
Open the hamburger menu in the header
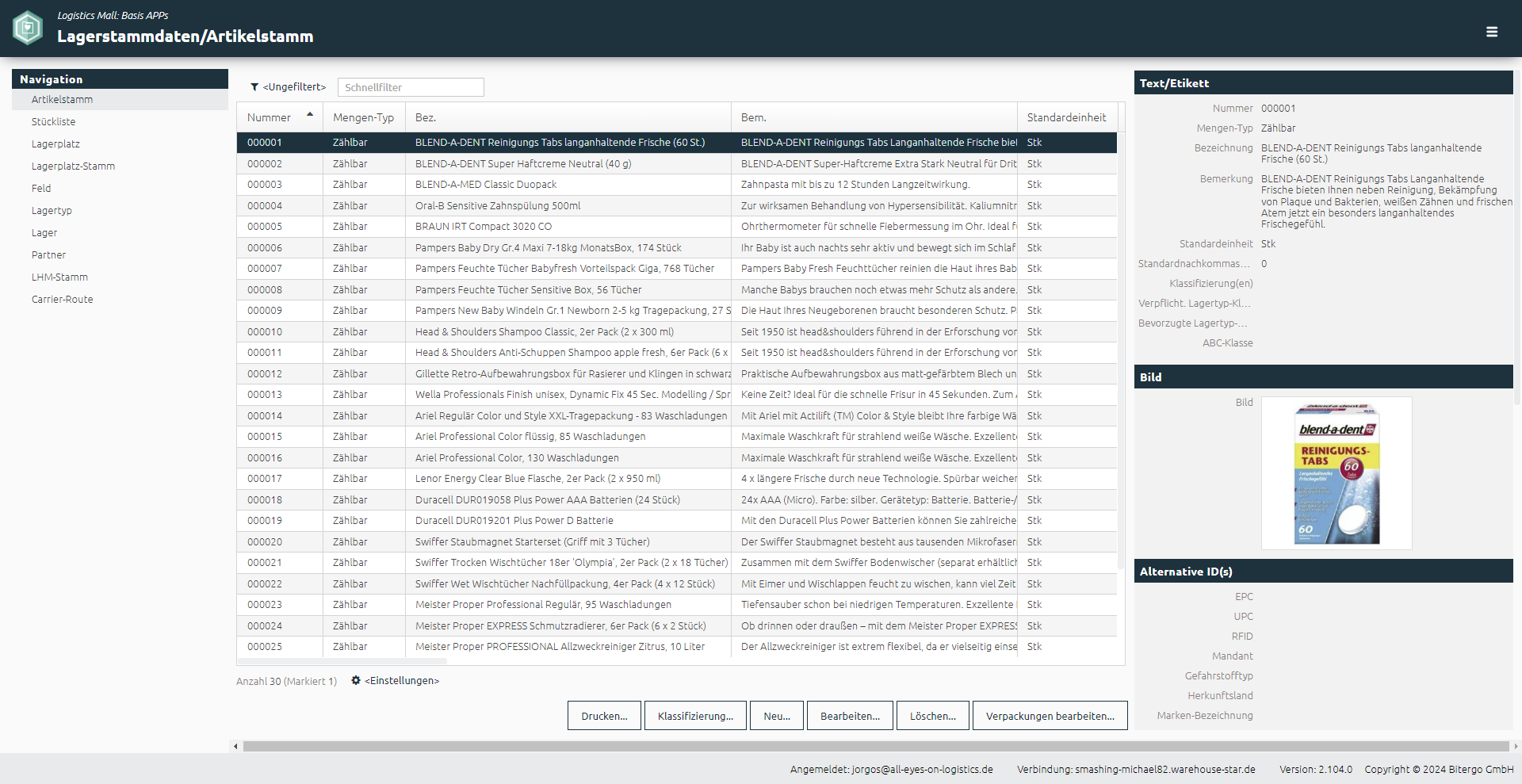click(1492, 32)
